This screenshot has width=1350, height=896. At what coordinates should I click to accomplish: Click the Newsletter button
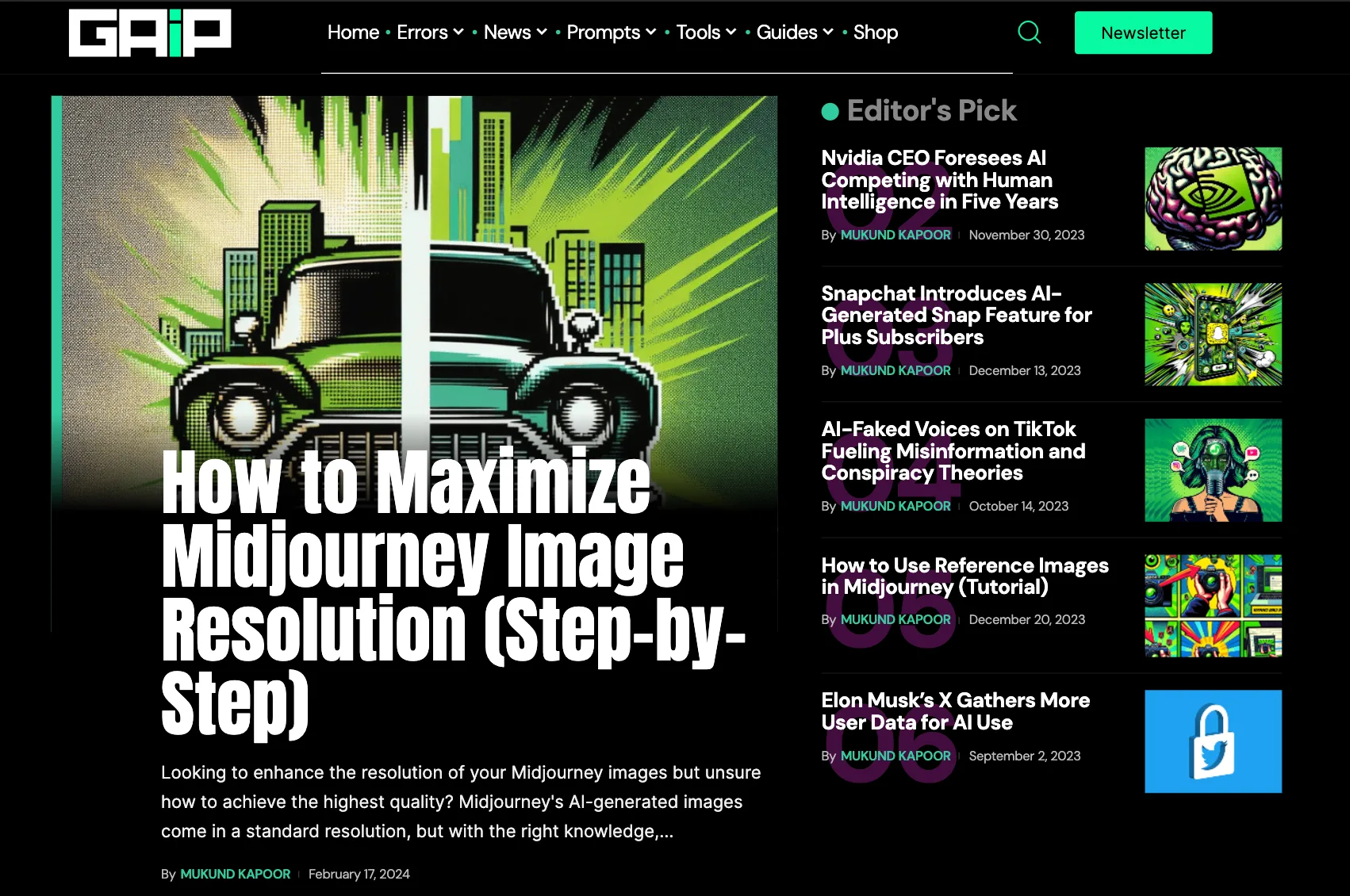click(1143, 33)
